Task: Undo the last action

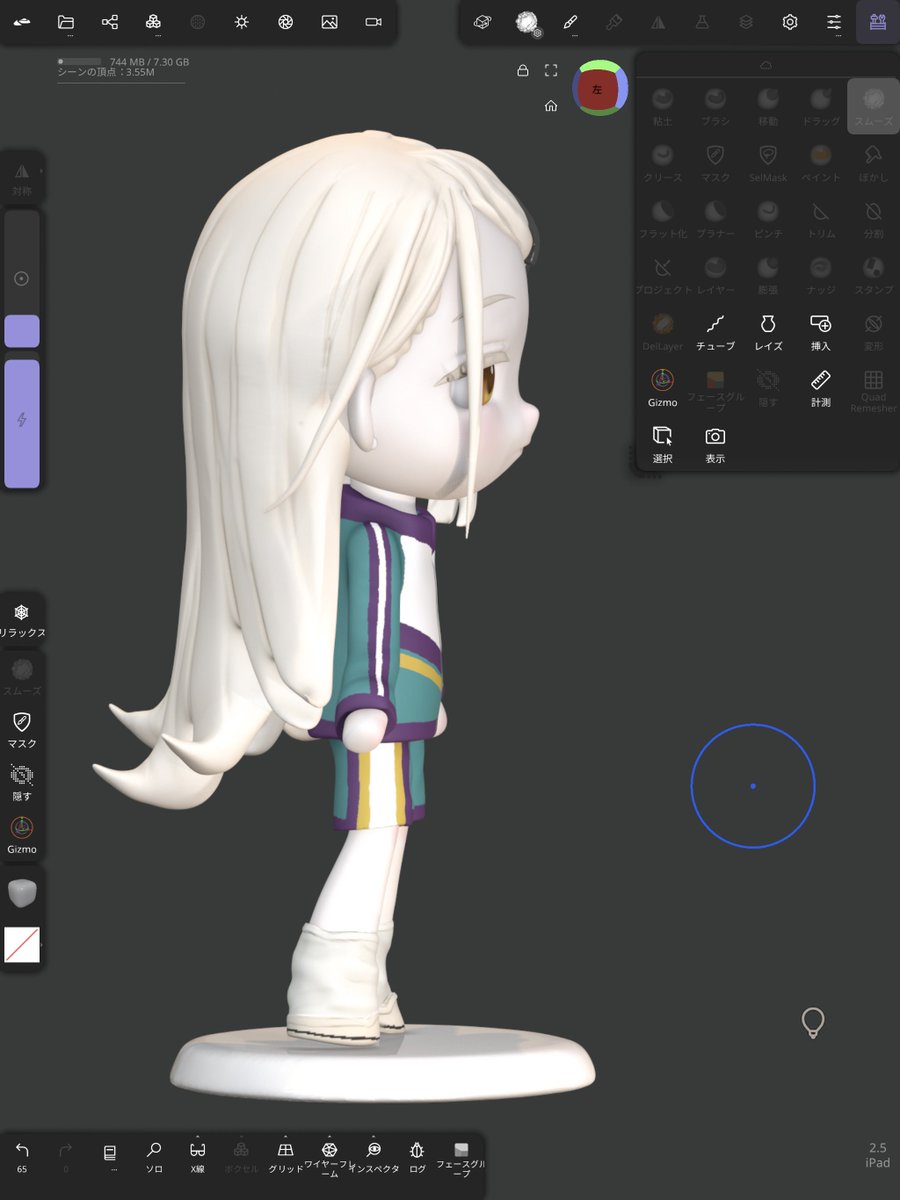Action: pyautogui.click(x=22, y=1156)
